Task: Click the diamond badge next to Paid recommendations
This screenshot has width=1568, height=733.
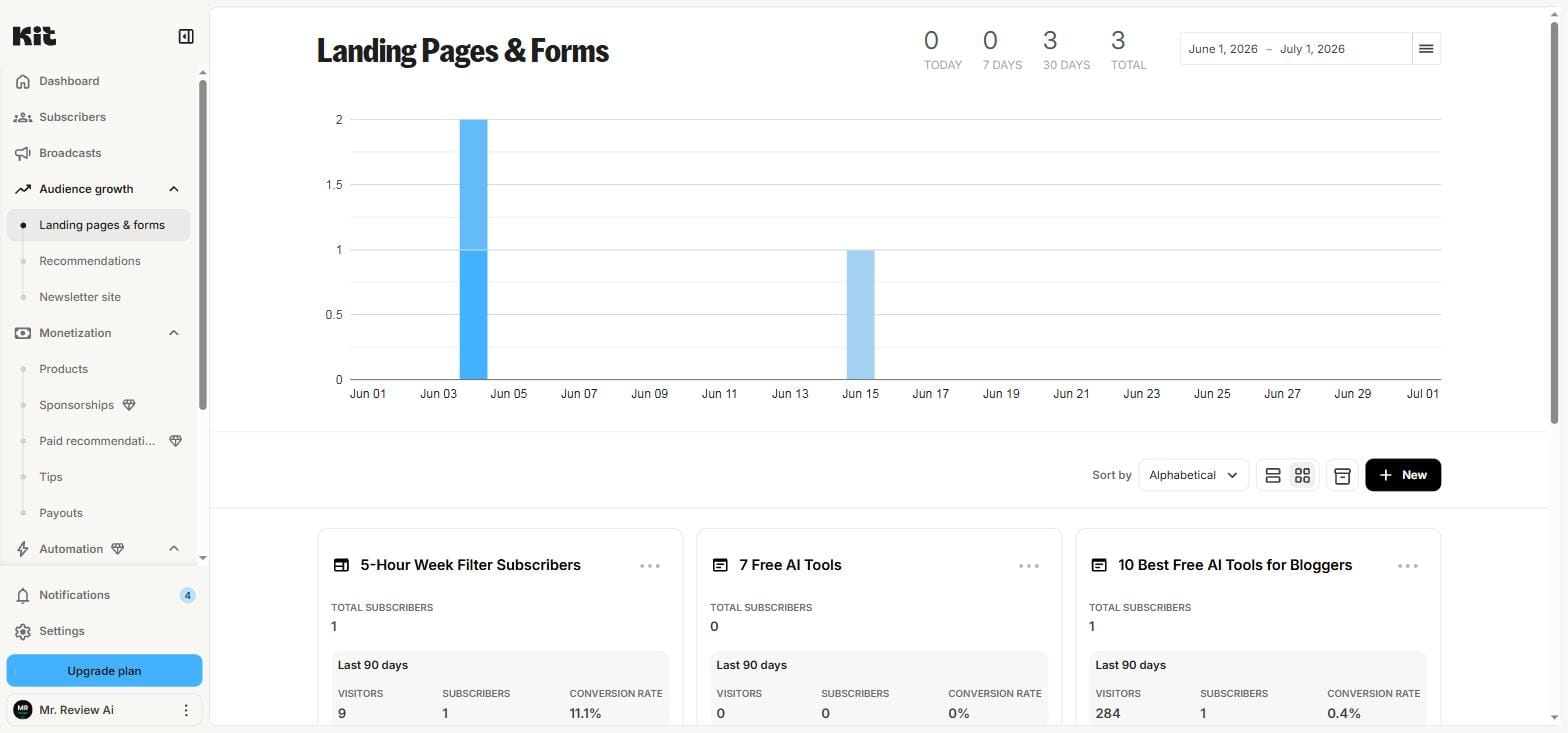Action: pos(175,441)
